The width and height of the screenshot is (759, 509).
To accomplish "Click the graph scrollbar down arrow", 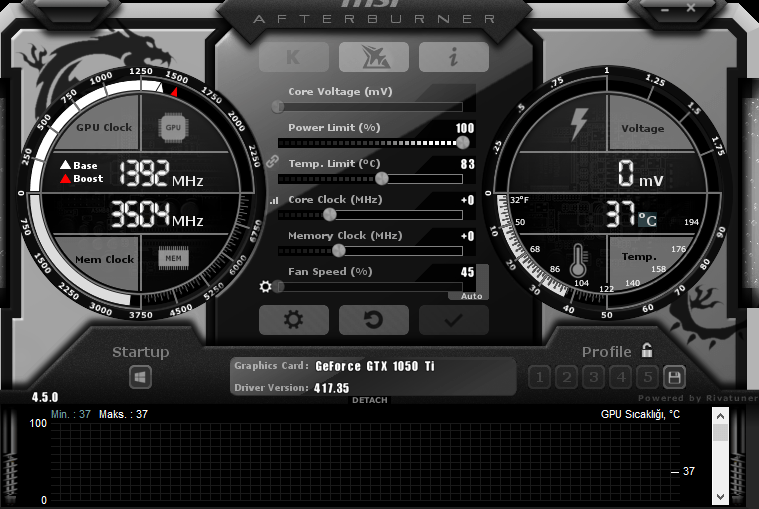I will coord(720,497).
